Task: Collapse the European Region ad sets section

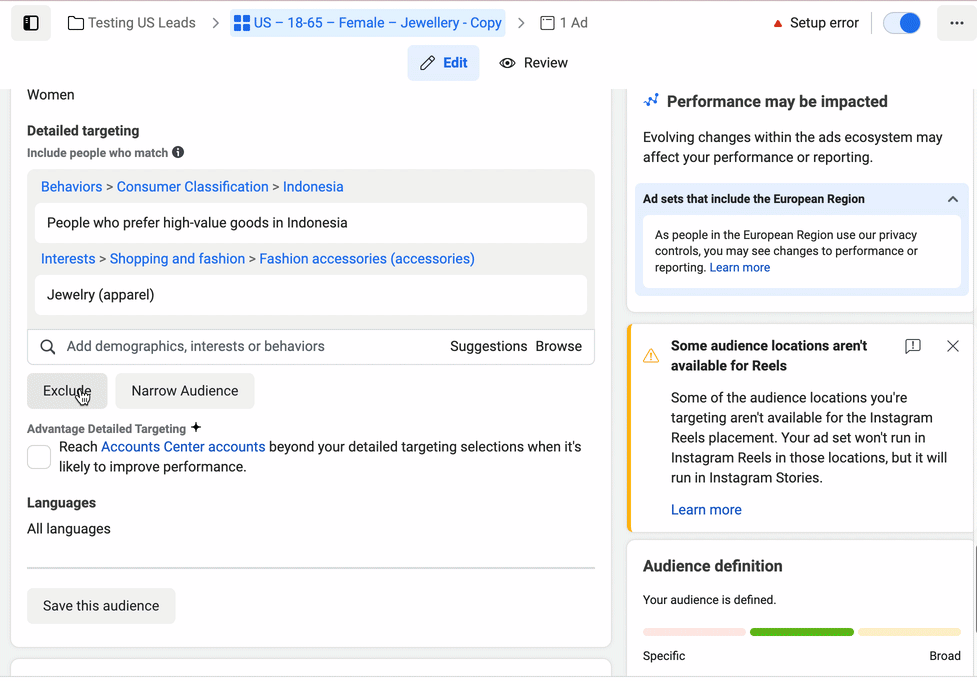Action: pos(952,199)
